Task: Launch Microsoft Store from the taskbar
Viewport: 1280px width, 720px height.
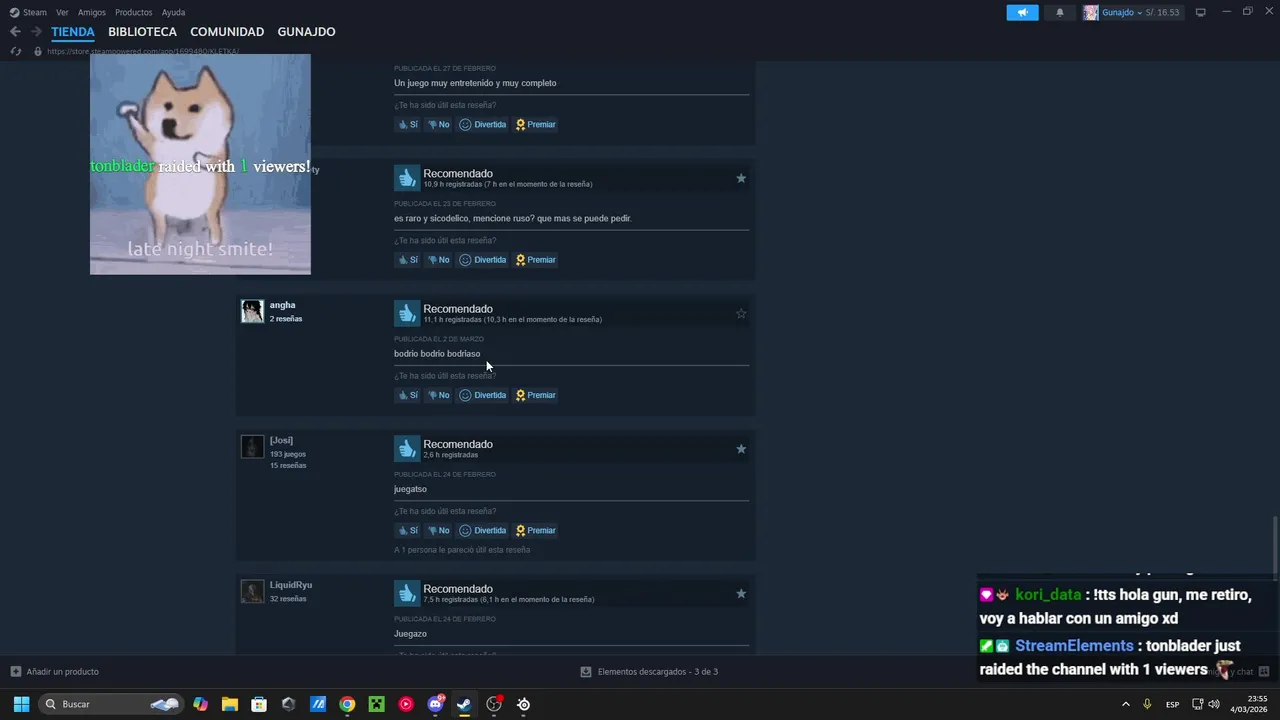Action: pyautogui.click(x=259, y=704)
